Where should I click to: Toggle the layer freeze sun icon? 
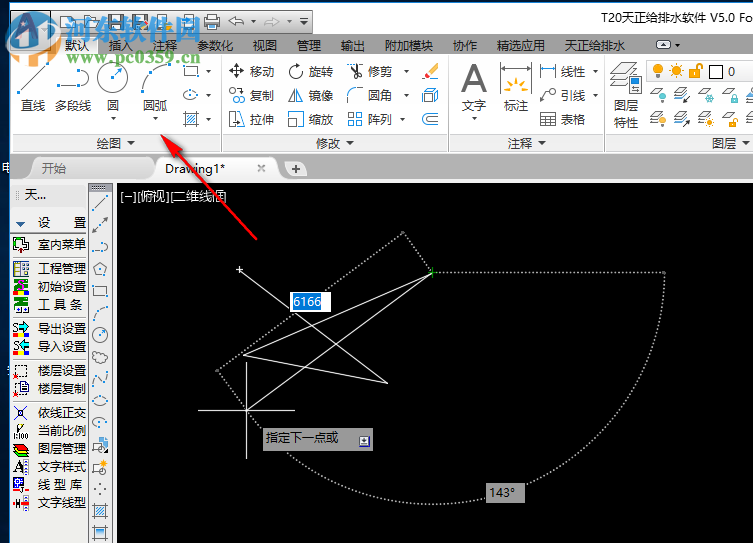pos(677,71)
